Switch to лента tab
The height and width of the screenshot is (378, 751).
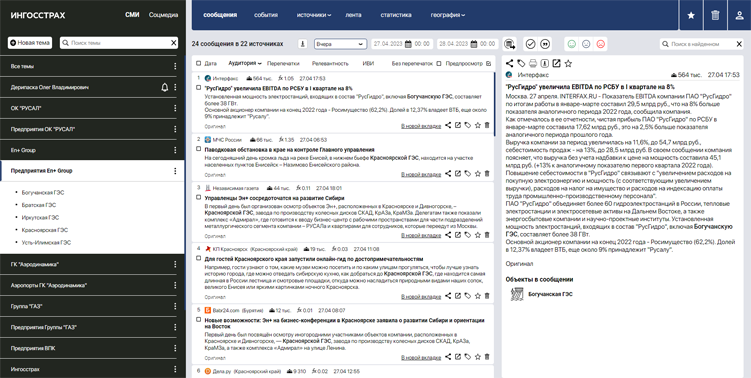pos(353,15)
